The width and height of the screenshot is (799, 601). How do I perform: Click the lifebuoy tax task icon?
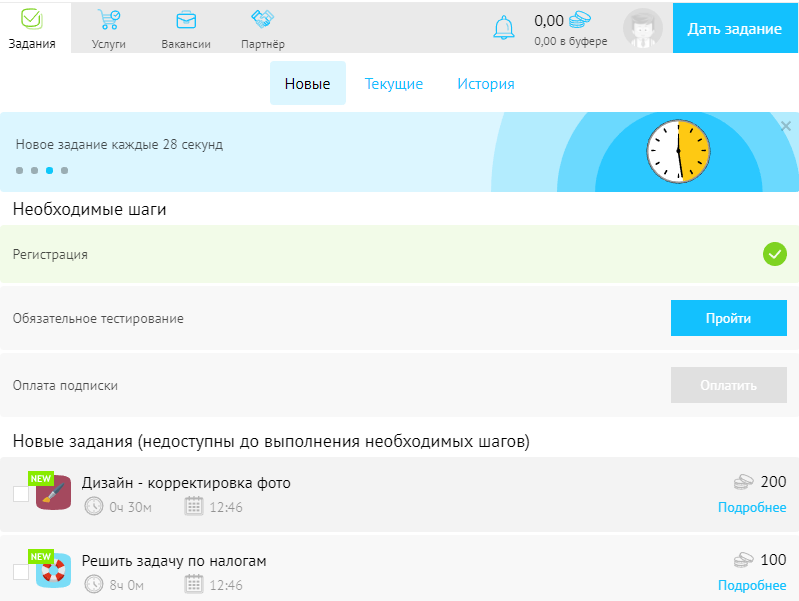[54, 570]
